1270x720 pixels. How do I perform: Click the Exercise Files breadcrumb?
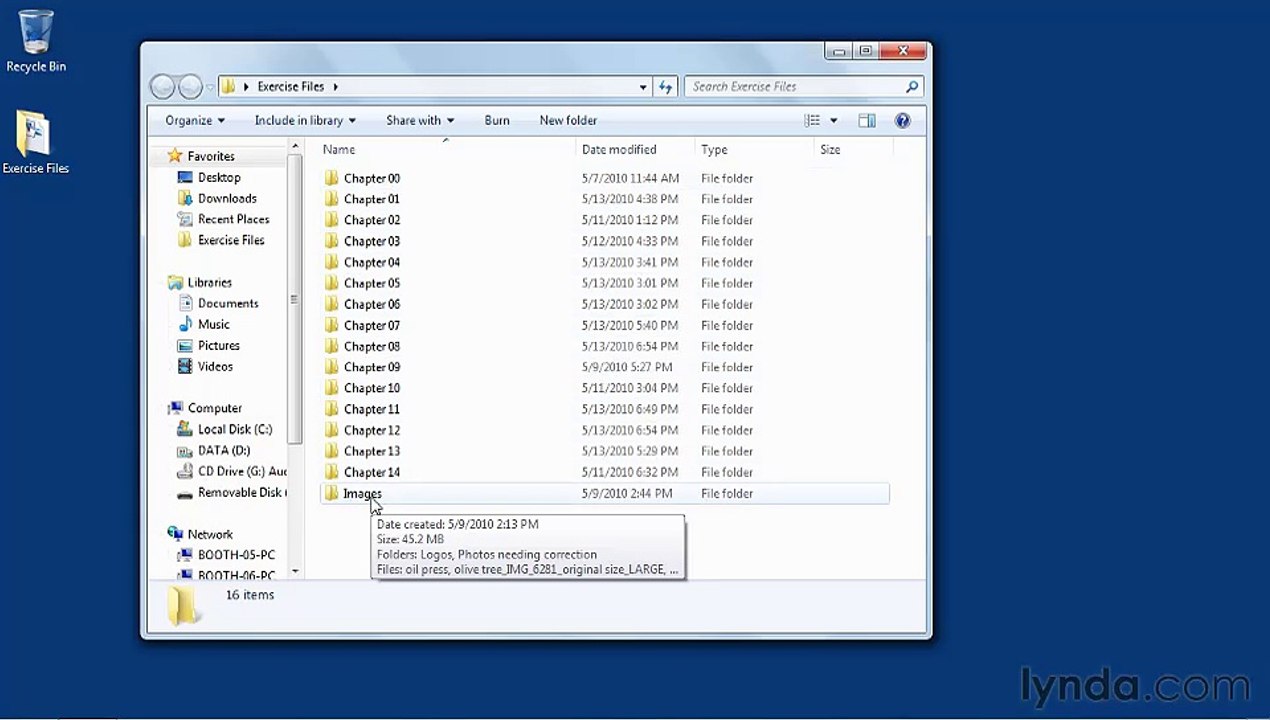click(x=291, y=87)
